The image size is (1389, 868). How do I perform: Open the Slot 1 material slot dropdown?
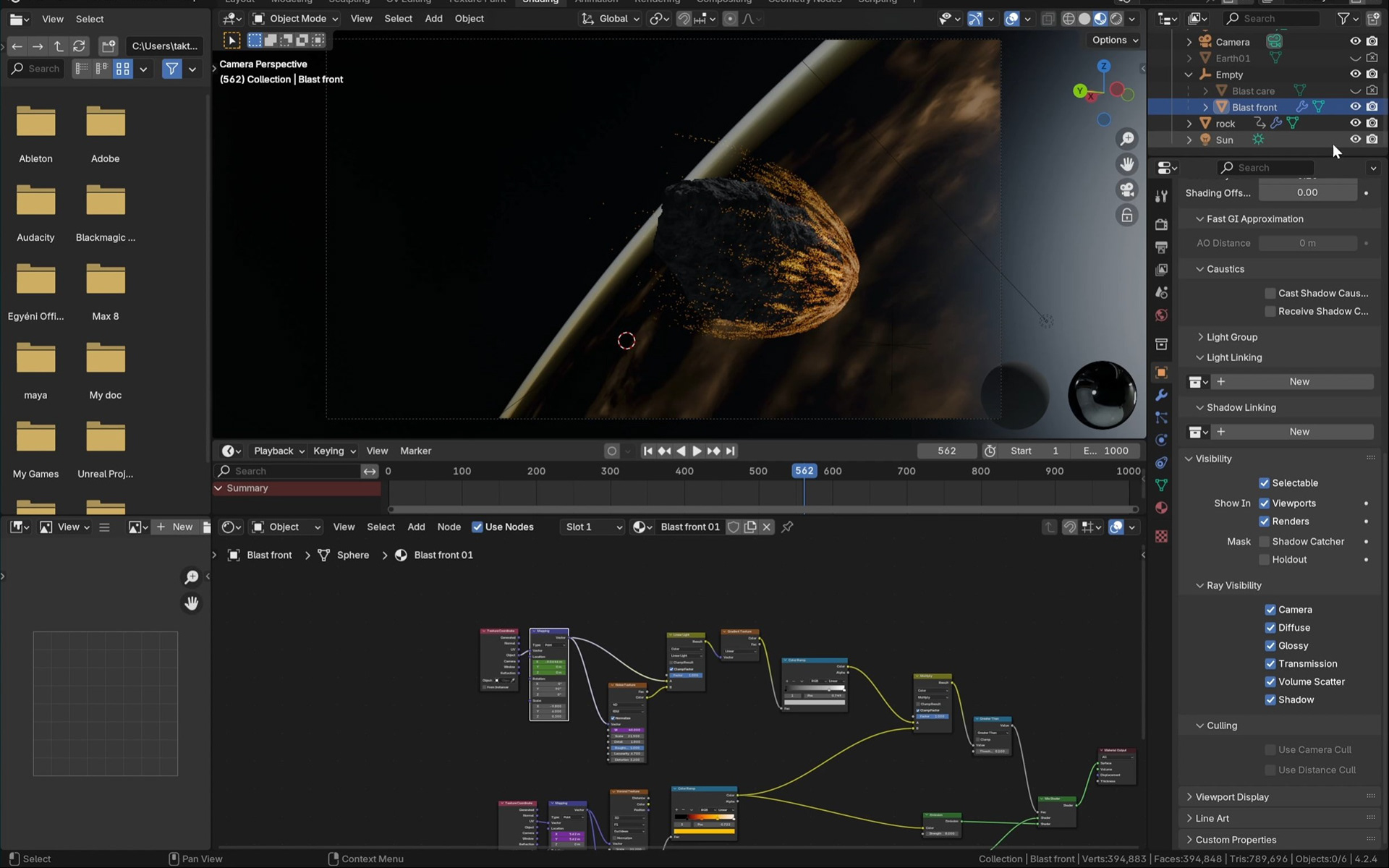[x=592, y=527]
